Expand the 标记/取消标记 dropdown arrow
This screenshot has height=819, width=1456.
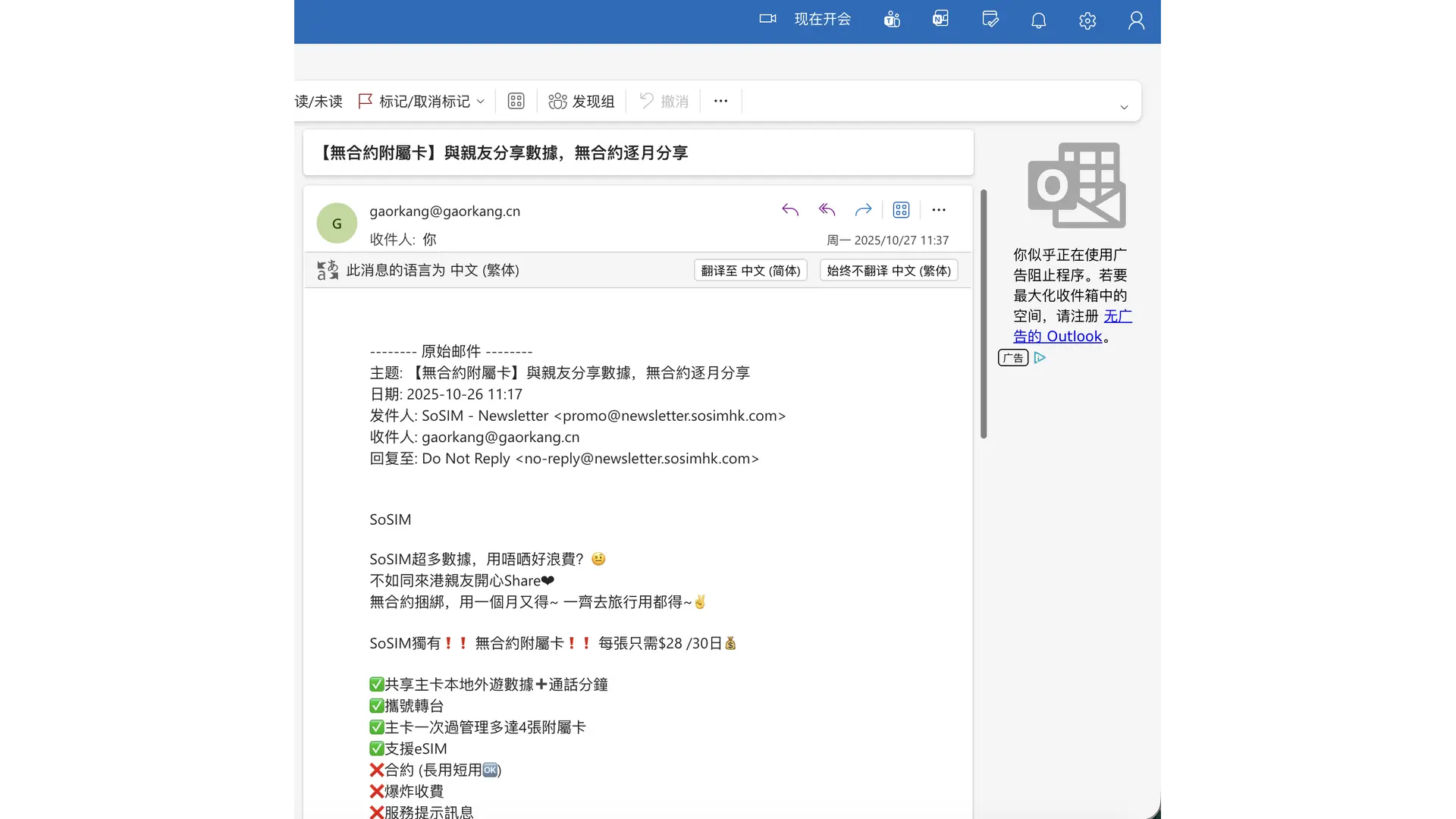click(481, 102)
